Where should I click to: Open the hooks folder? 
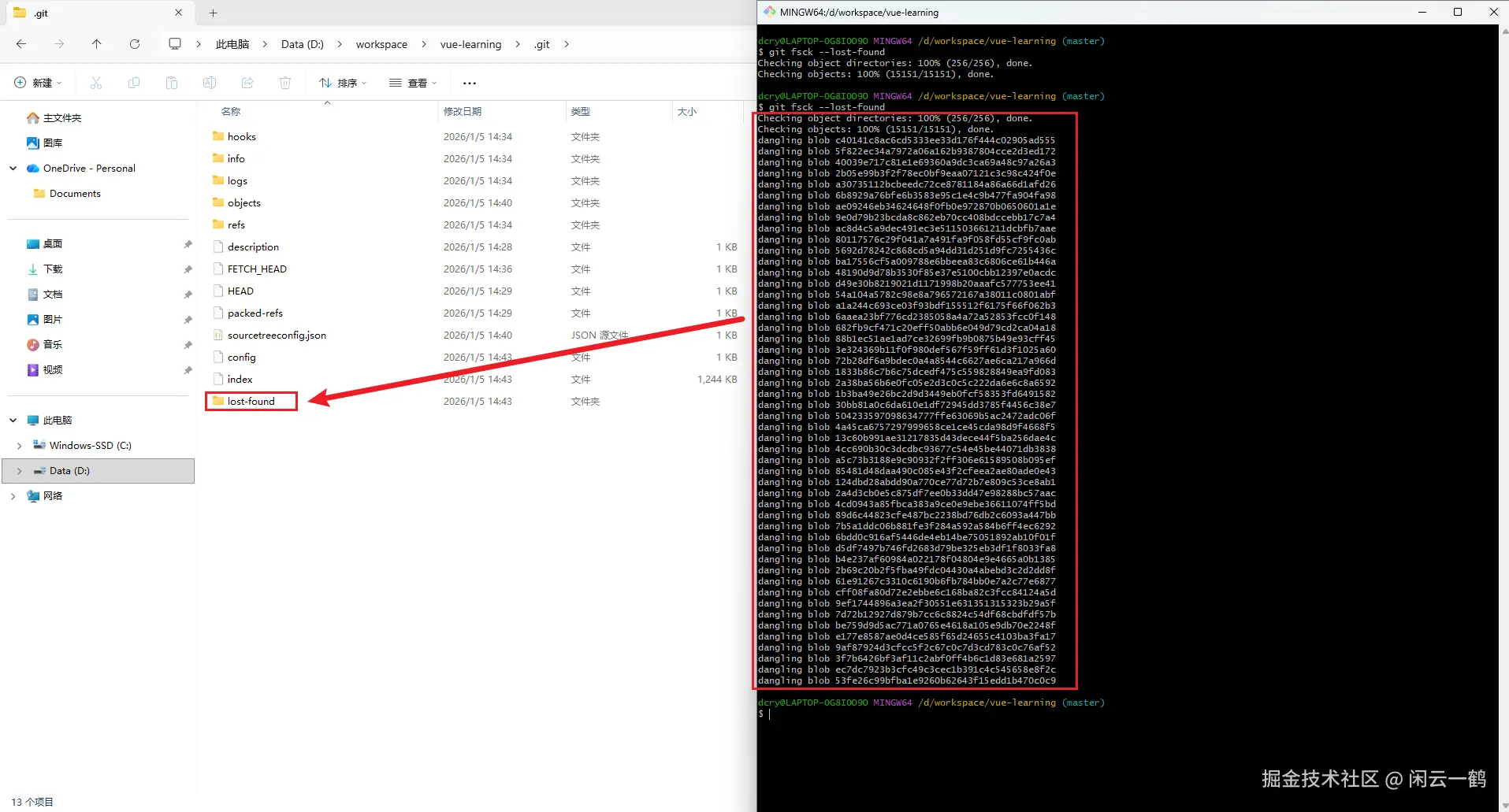click(241, 136)
